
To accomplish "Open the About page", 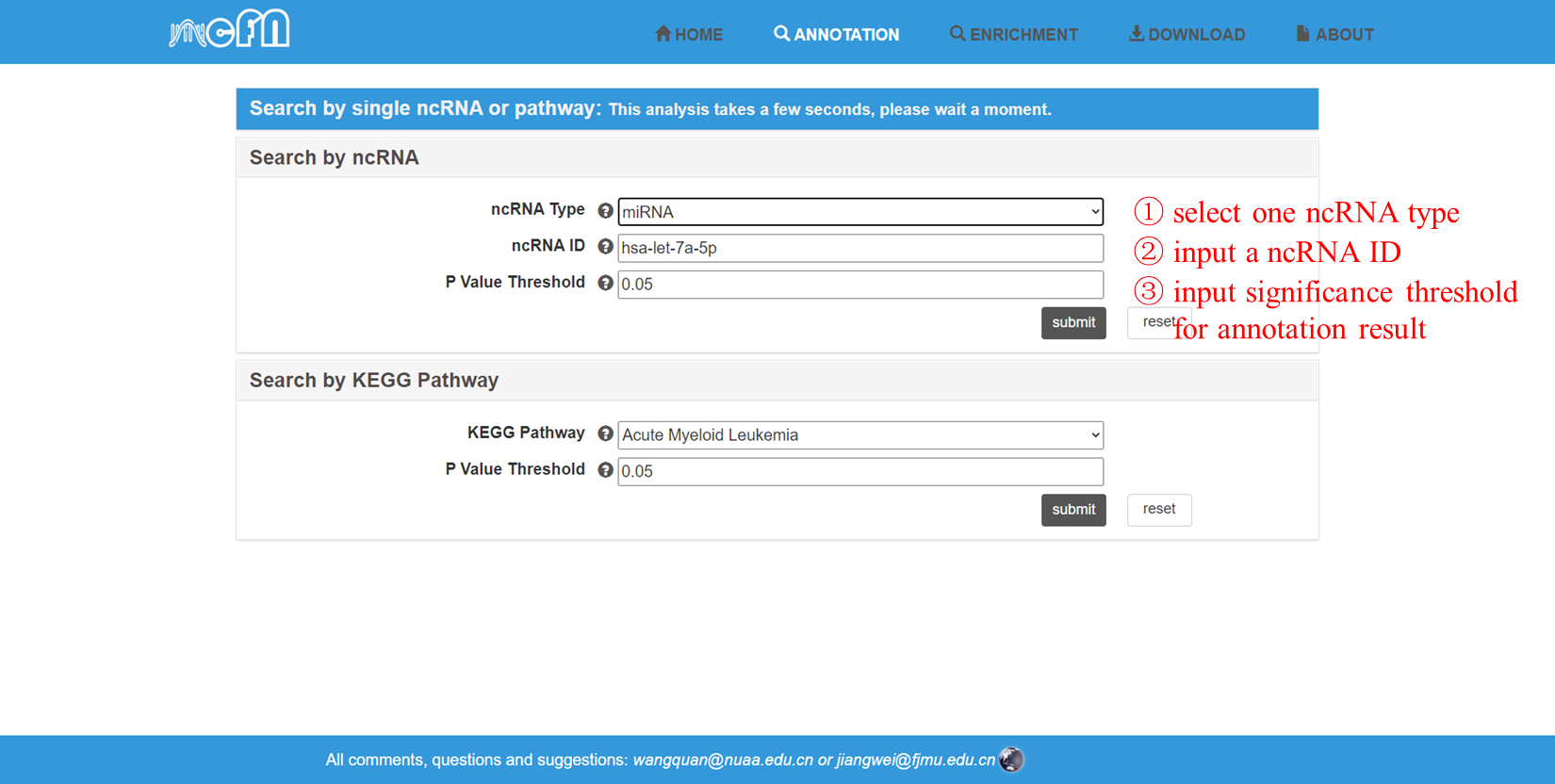I will point(1334,35).
